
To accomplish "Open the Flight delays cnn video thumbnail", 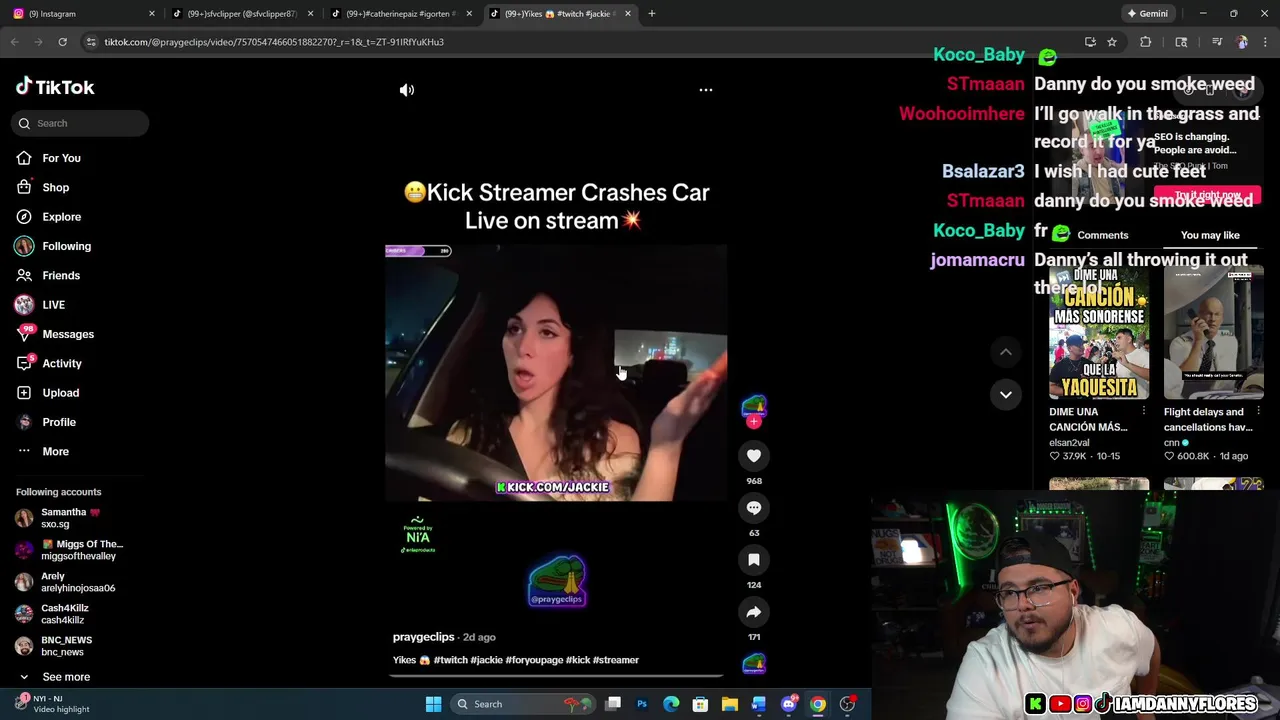I will click(1214, 332).
